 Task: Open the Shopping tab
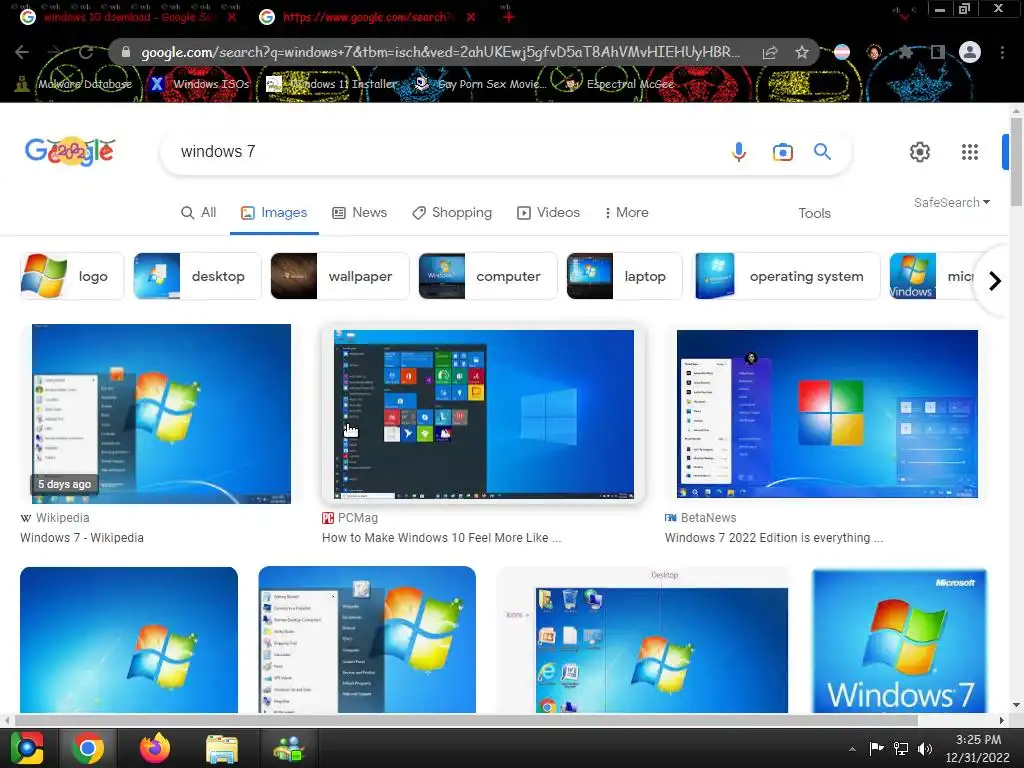pyautogui.click(x=452, y=213)
